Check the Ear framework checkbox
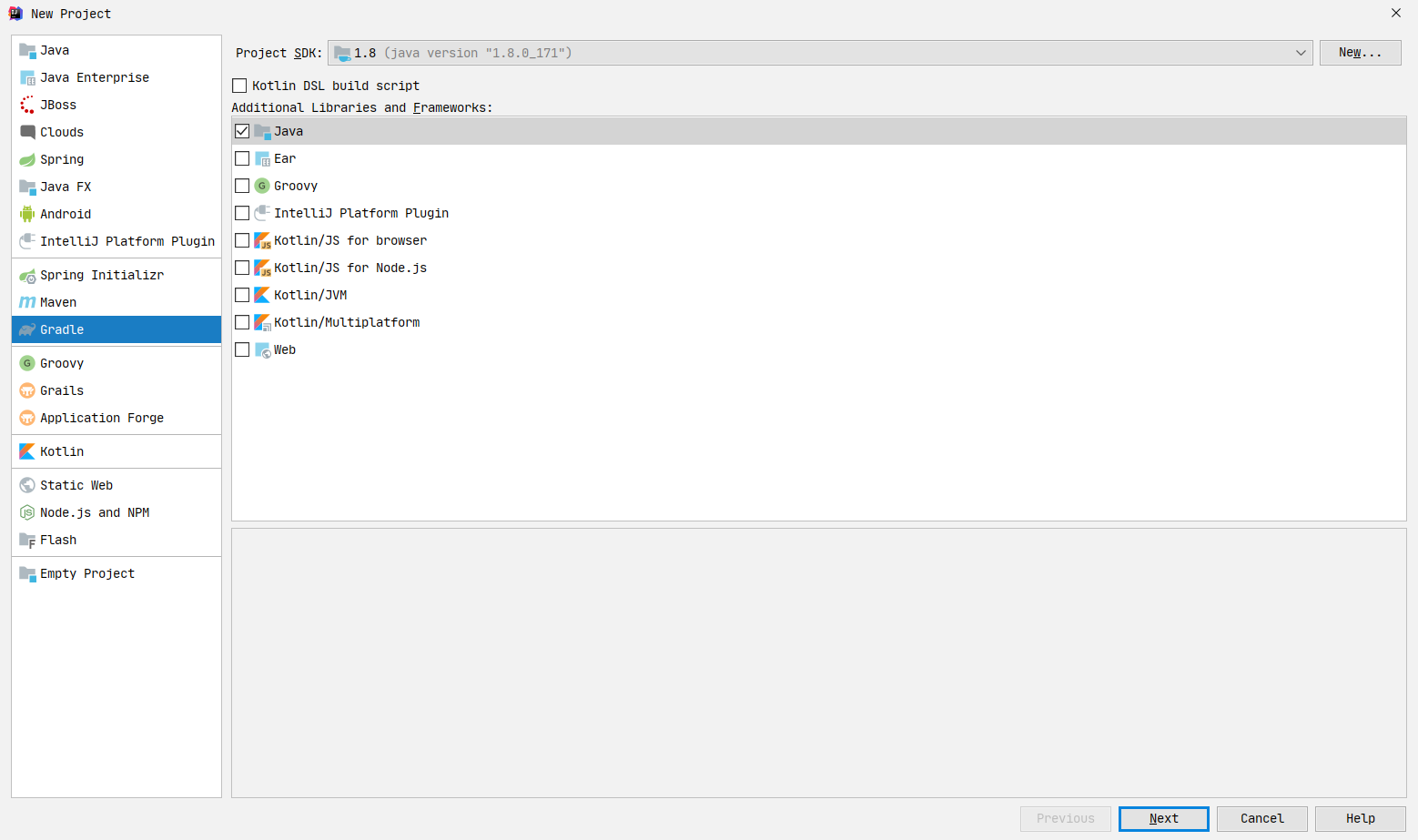This screenshot has height=840, width=1418. (x=242, y=158)
